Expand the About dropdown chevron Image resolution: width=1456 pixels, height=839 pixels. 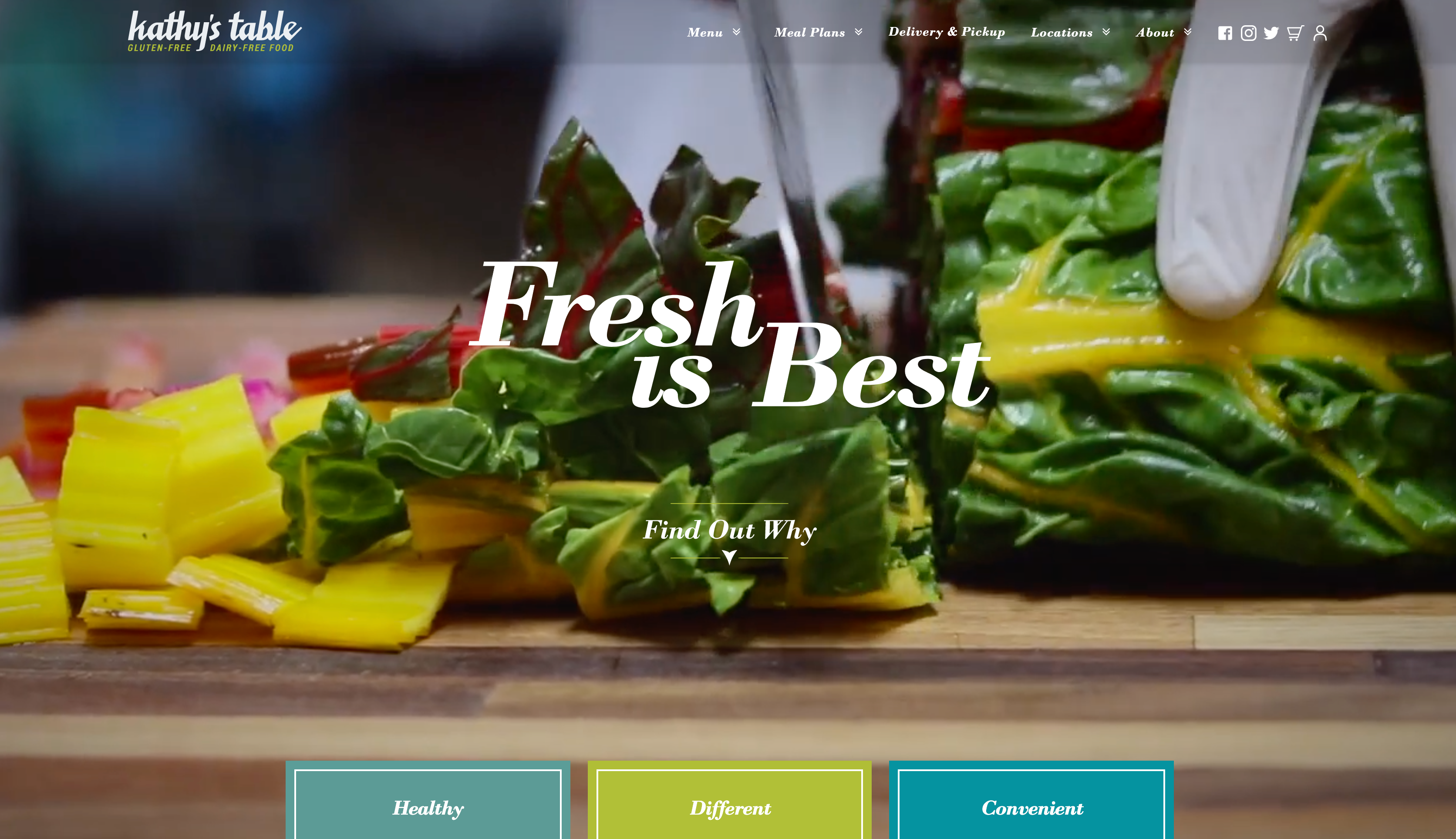[1187, 32]
